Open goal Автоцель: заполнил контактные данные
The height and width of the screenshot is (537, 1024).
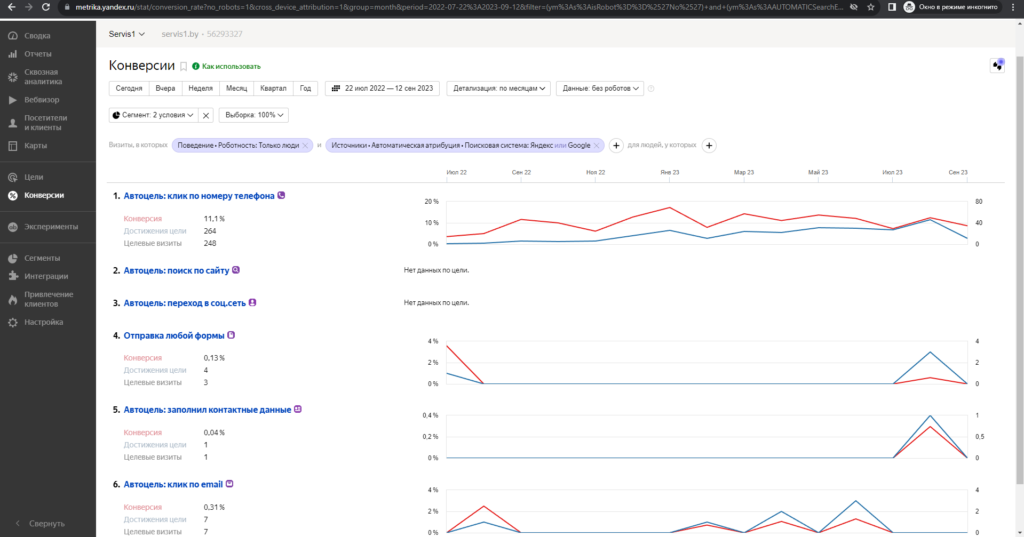pos(207,410)
